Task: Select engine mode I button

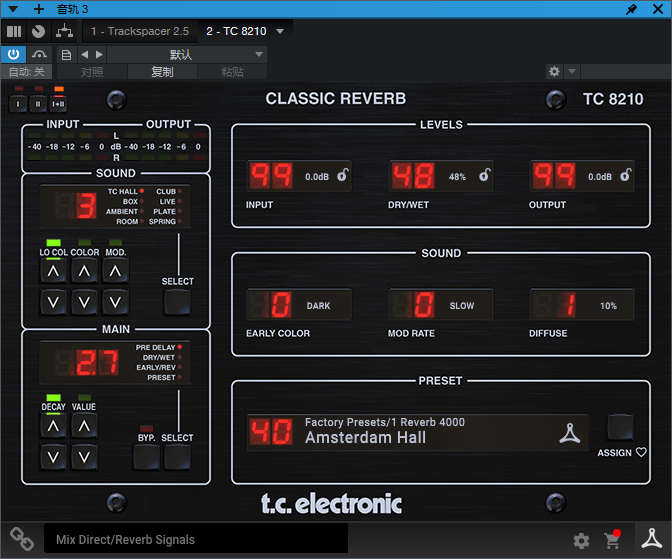Action: [18, 103]
